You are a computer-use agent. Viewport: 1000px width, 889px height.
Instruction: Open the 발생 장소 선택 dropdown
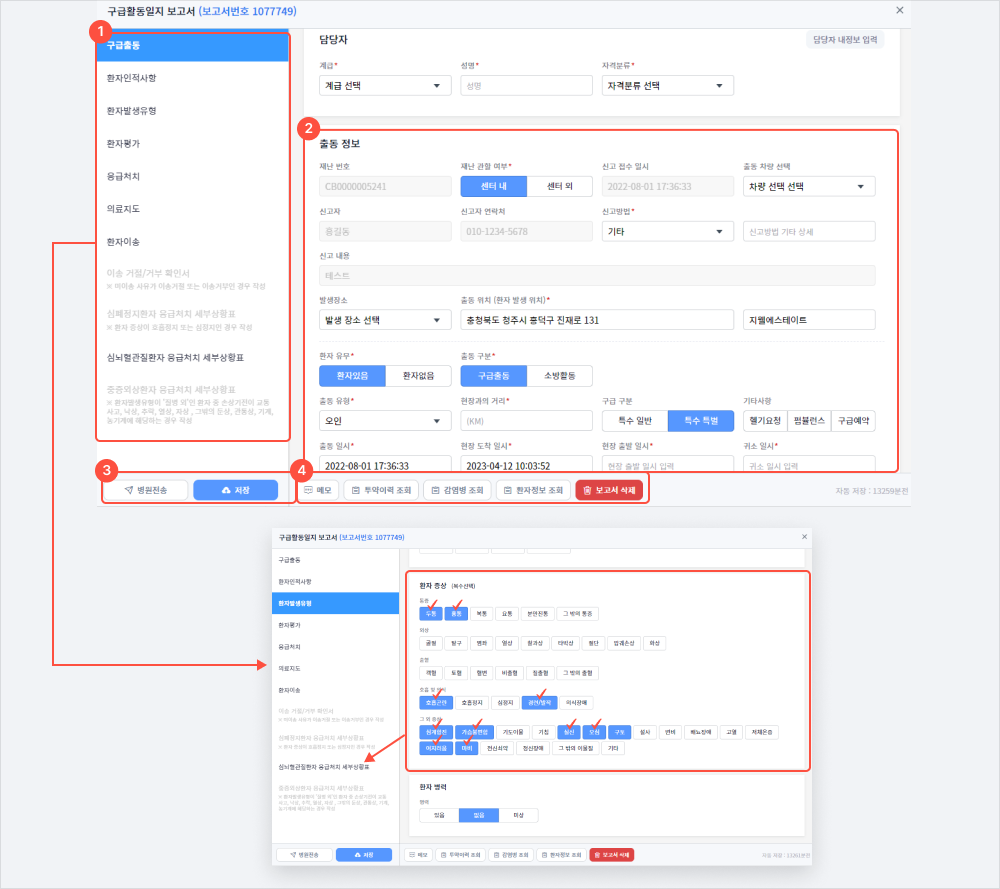tap(385, 320)
